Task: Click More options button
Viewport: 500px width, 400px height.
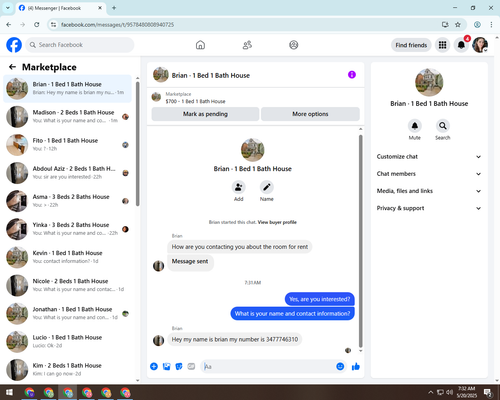Action: coord(310,114)
